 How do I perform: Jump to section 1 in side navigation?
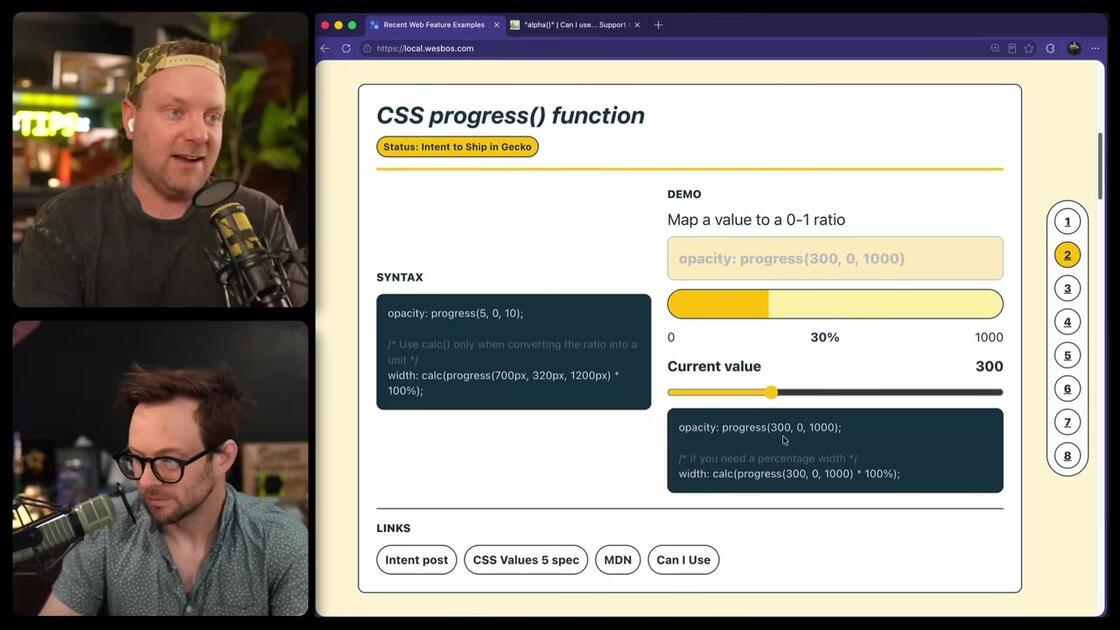(x=1067, y=222)
